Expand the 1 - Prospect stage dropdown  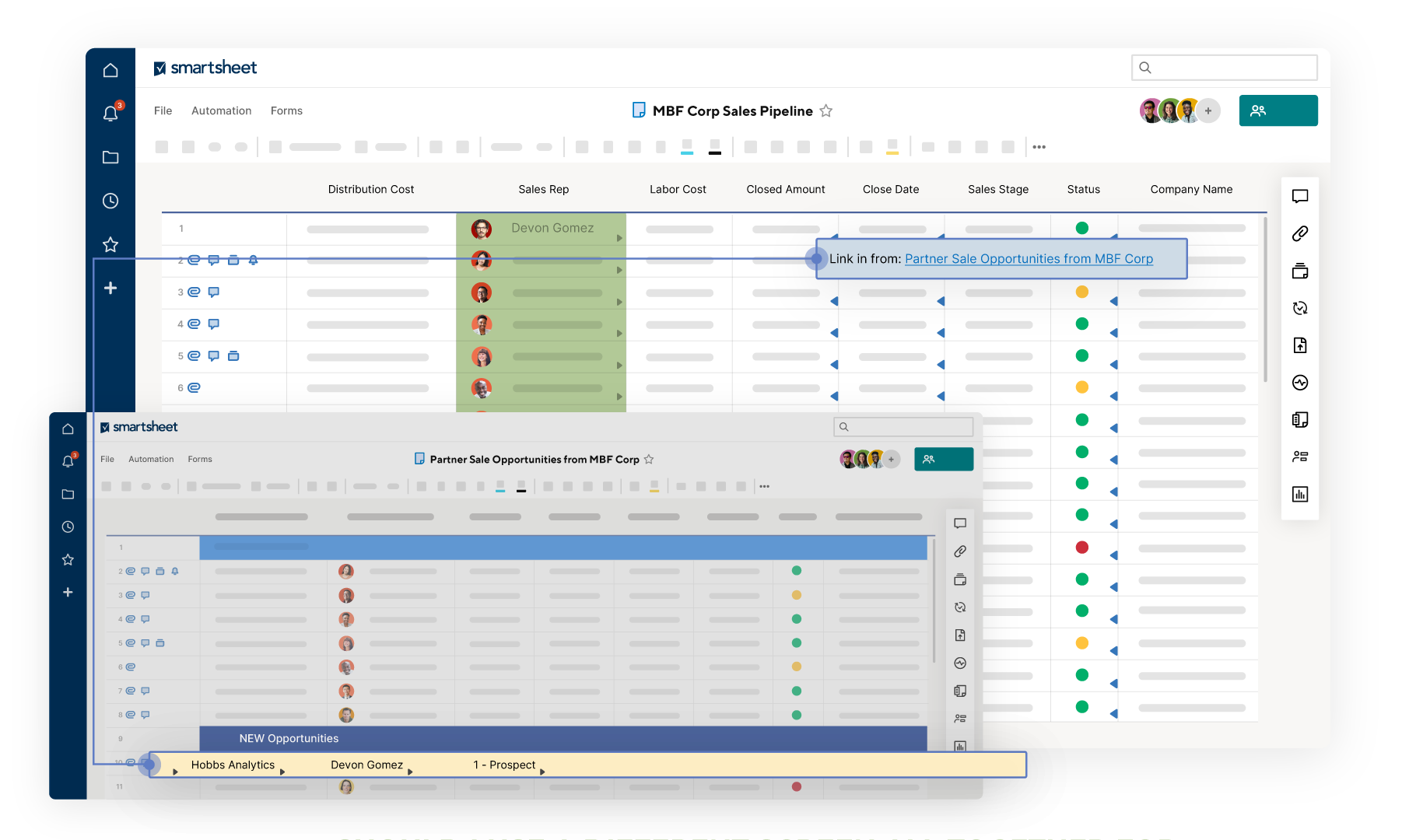coord(542,772)
